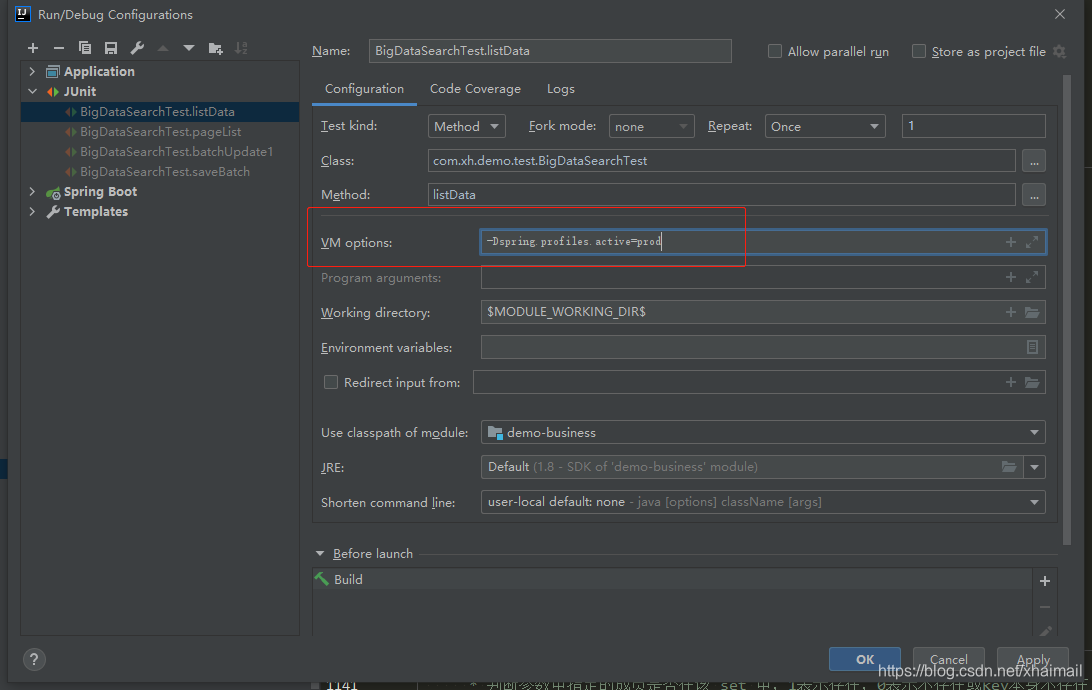This screenshot has height=690, width=1092.
Task: Click the OK button
Action: (864, 659)
